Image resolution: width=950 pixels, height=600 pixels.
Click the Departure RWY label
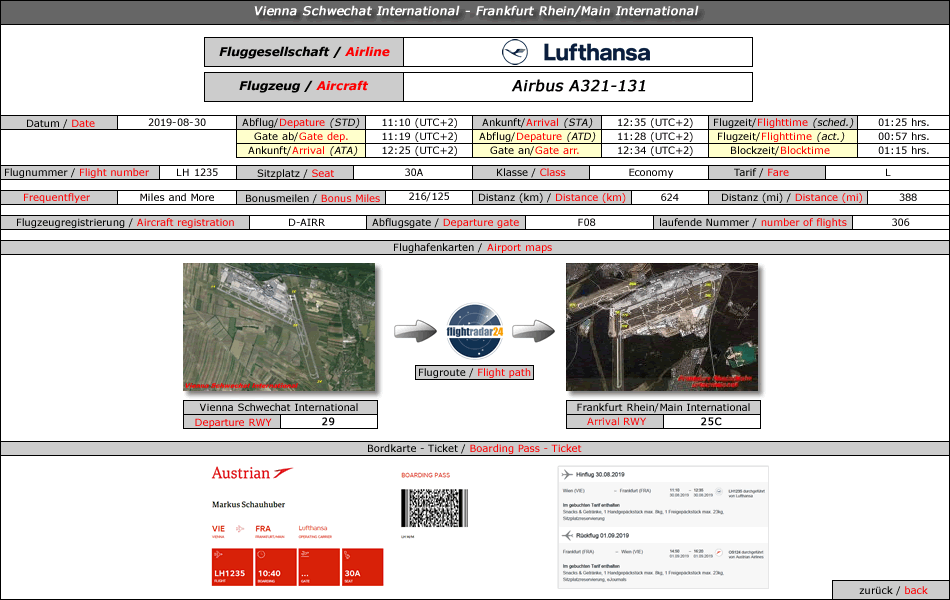pos(233,422)
